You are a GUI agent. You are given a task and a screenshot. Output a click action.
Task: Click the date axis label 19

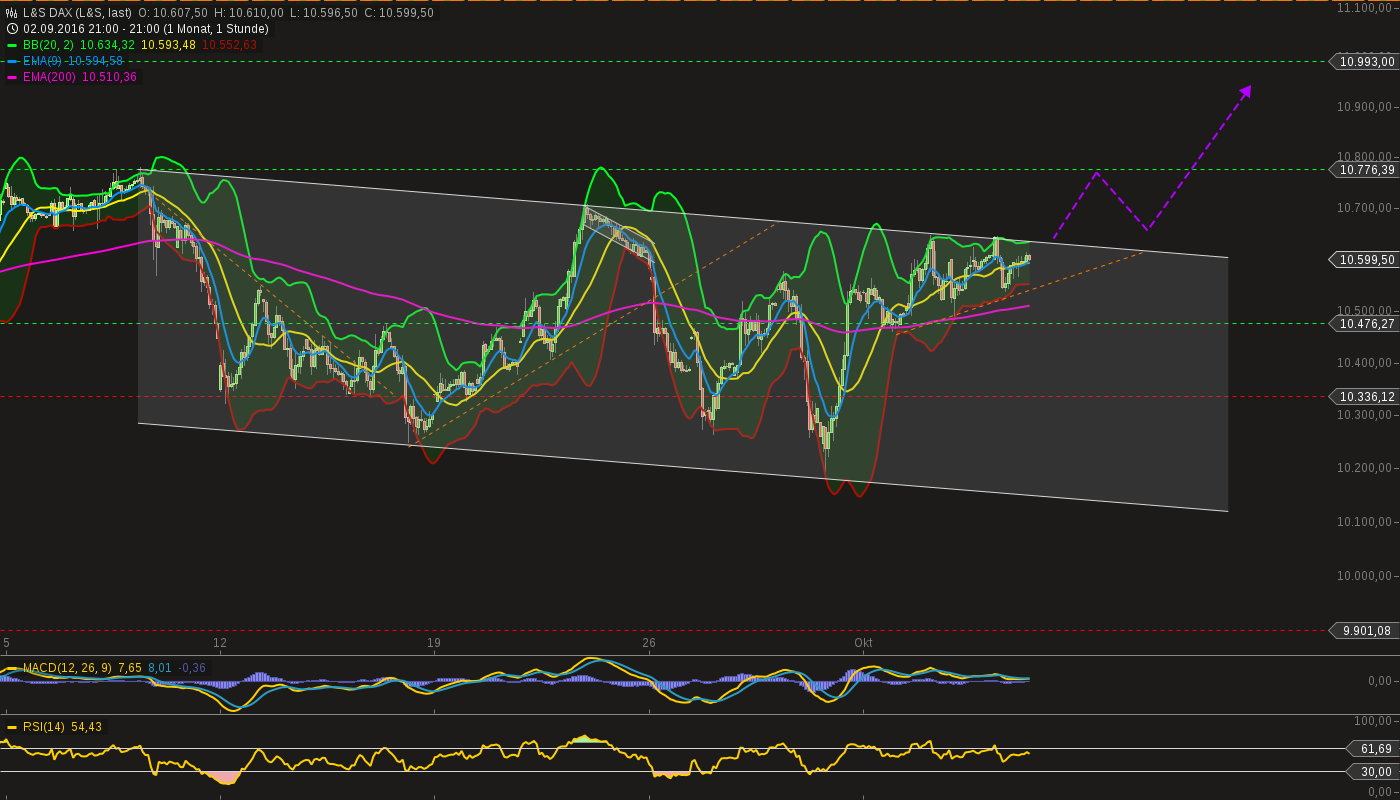(x=434, y=643)
